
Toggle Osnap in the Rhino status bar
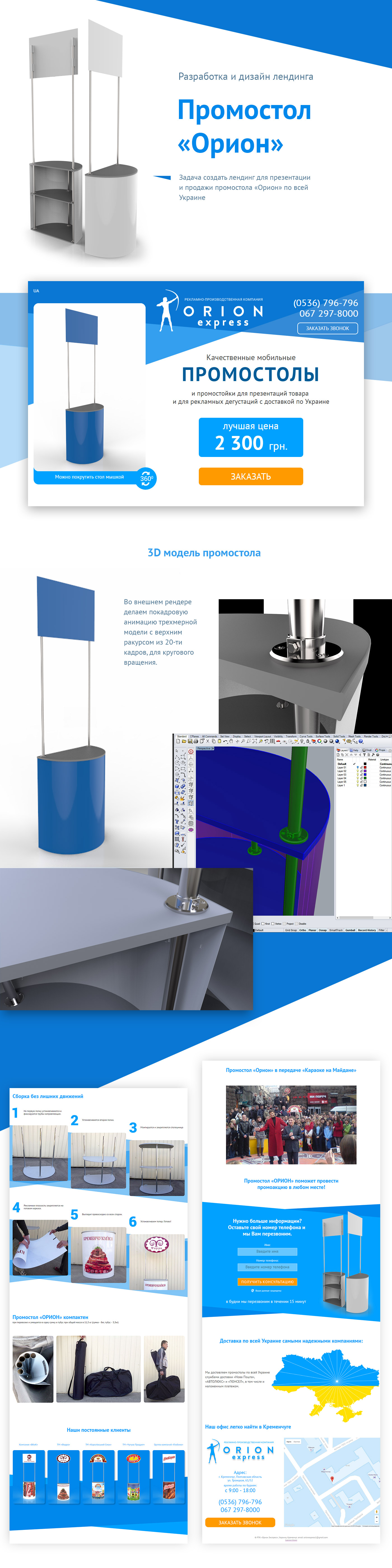point(323,930)
